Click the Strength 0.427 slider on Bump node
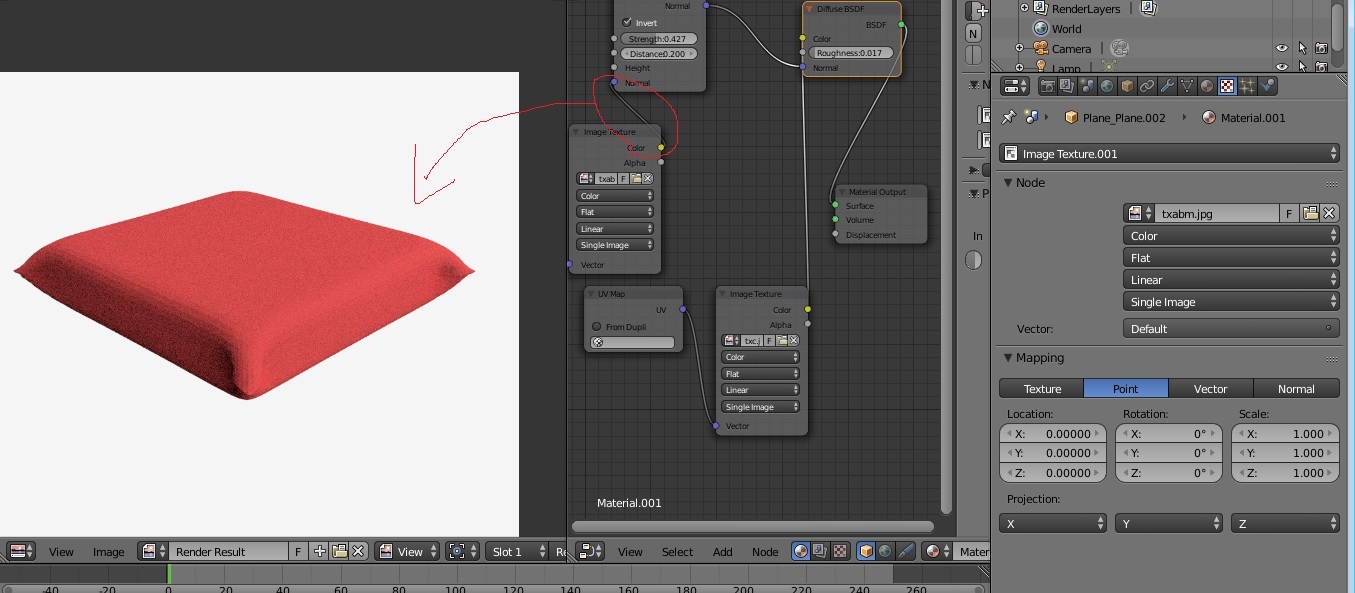 [658, 39]
